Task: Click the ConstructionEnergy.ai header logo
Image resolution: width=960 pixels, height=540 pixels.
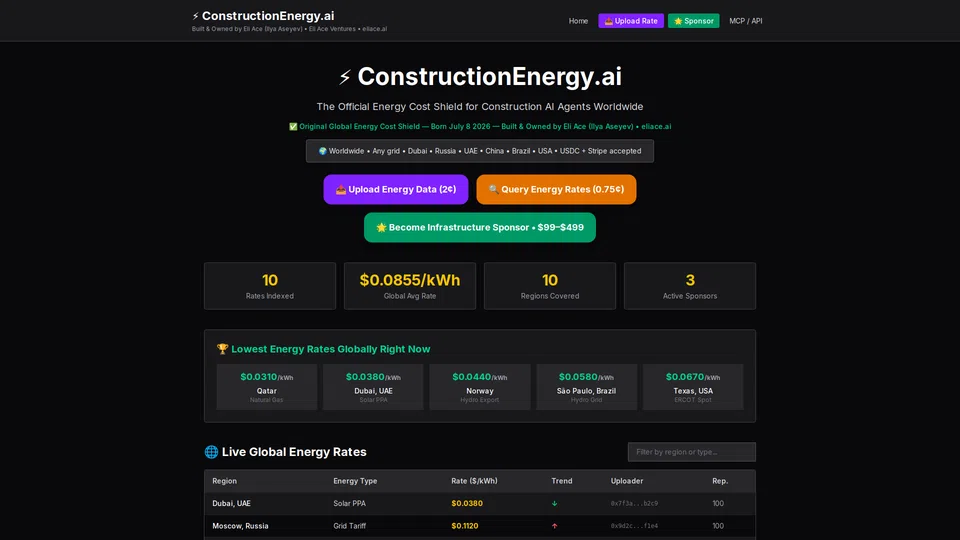Action: pyautogui.click(x=263, y=16)
